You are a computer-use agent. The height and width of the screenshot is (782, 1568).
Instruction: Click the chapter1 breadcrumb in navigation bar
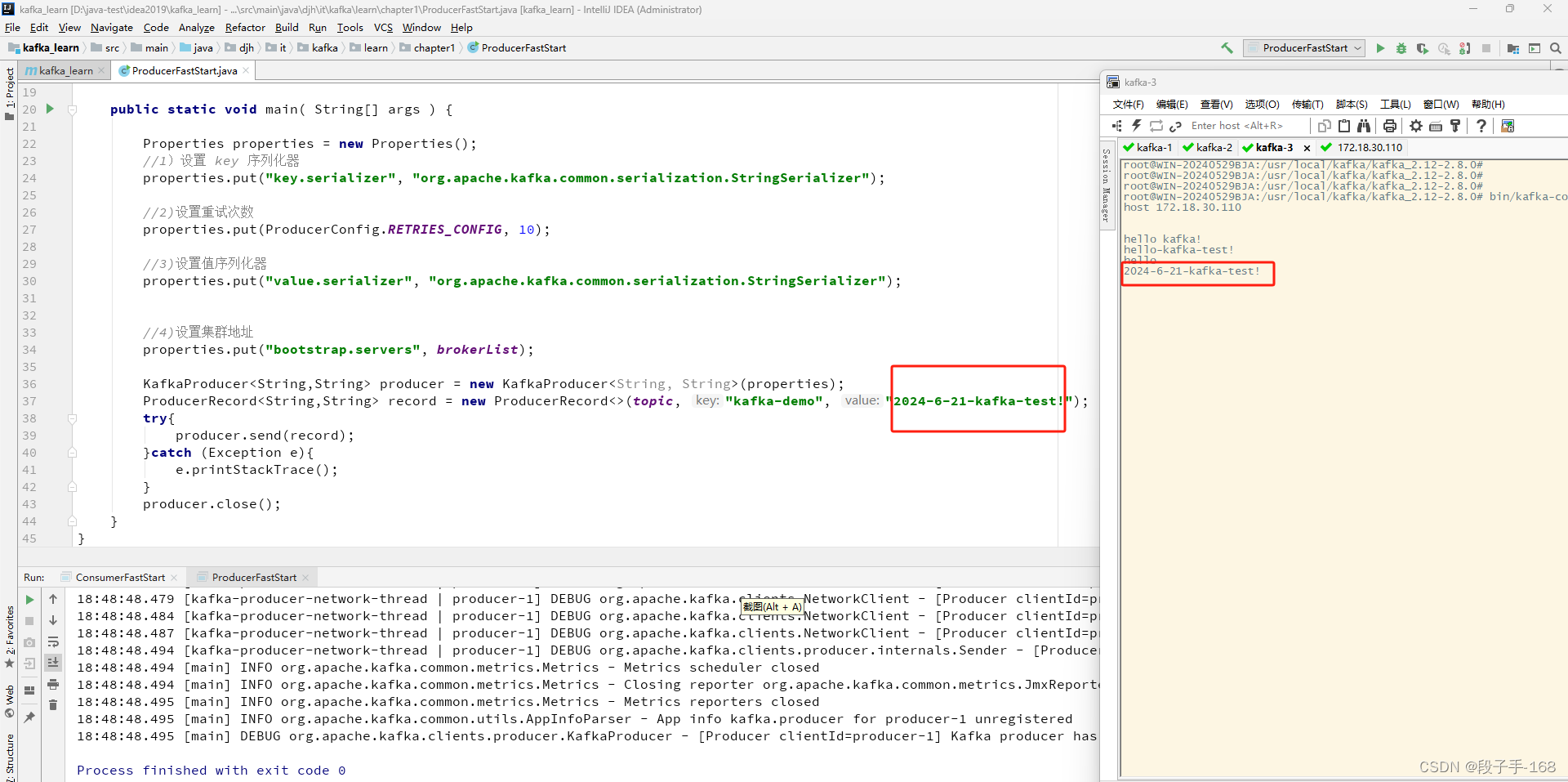click(434, 48)
